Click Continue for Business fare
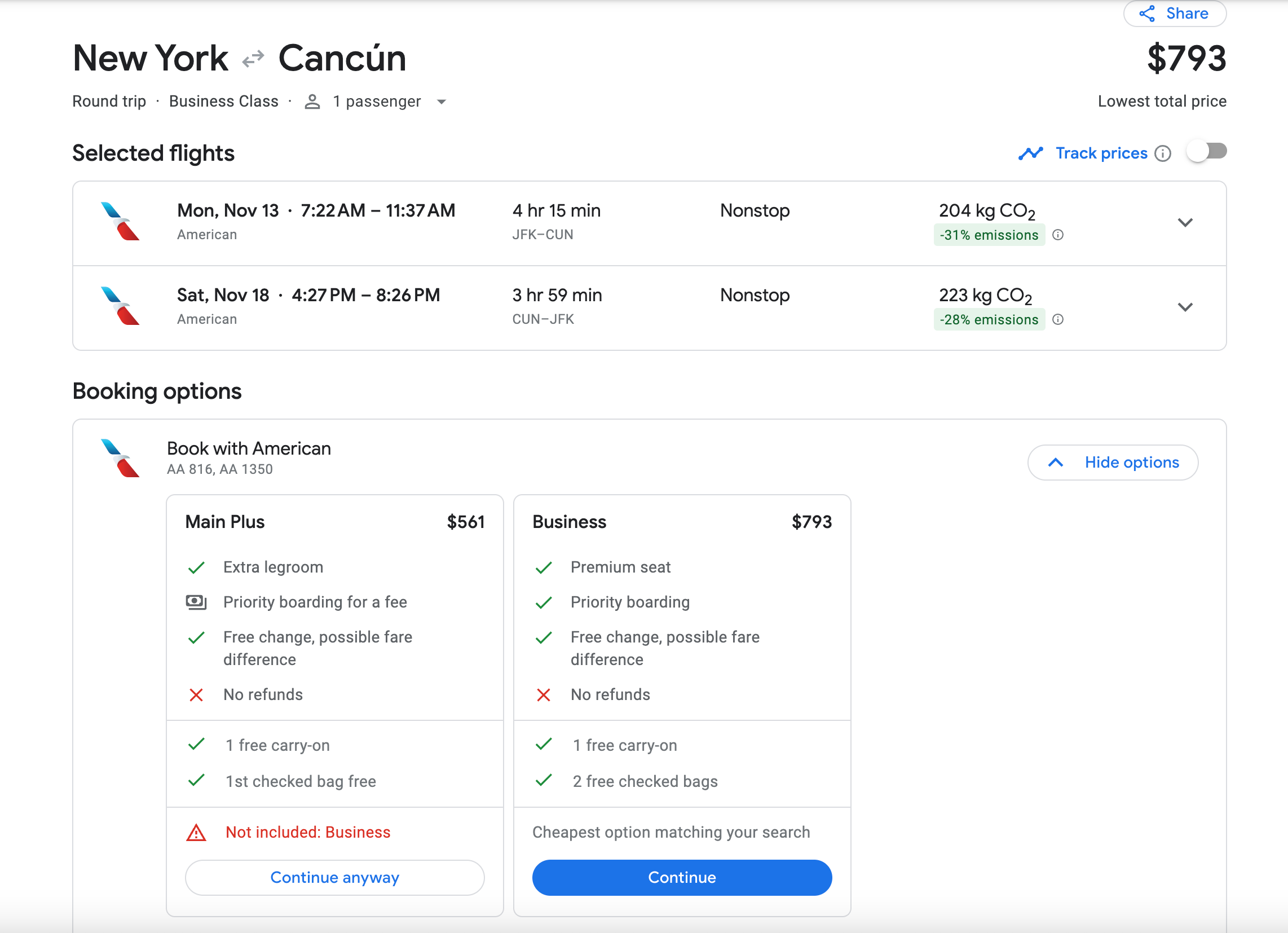The image size is (1288, 933). [681, 877]
